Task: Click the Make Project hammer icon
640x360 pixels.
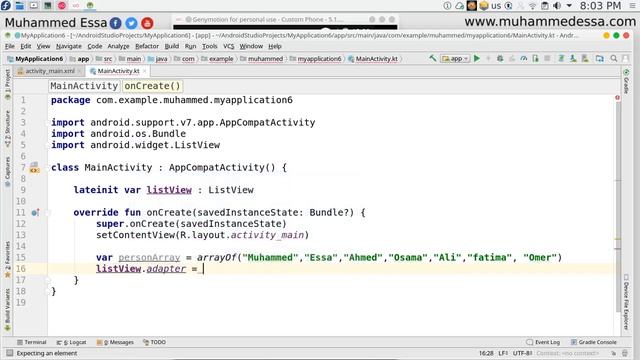Action: 433,58
